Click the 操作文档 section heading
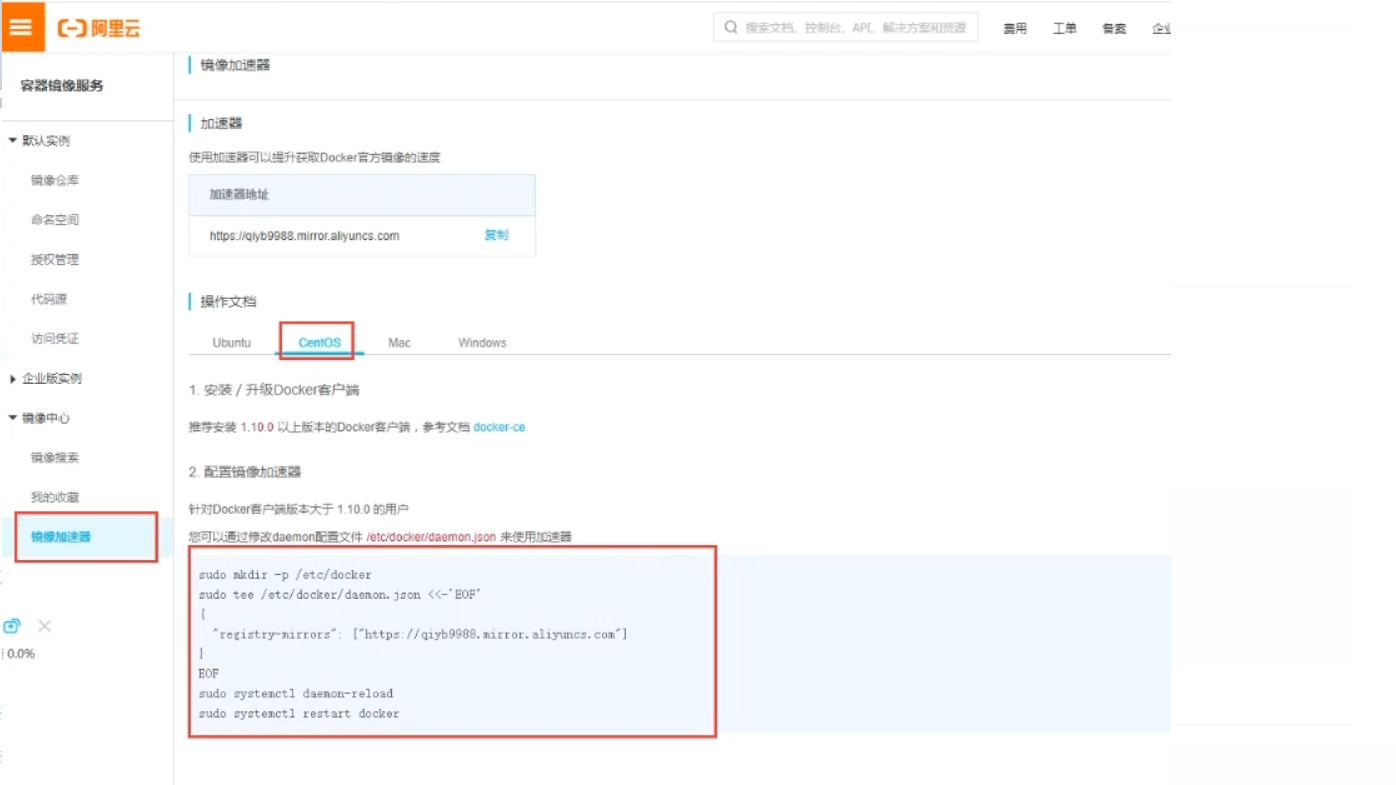 [x=228, y=302]
